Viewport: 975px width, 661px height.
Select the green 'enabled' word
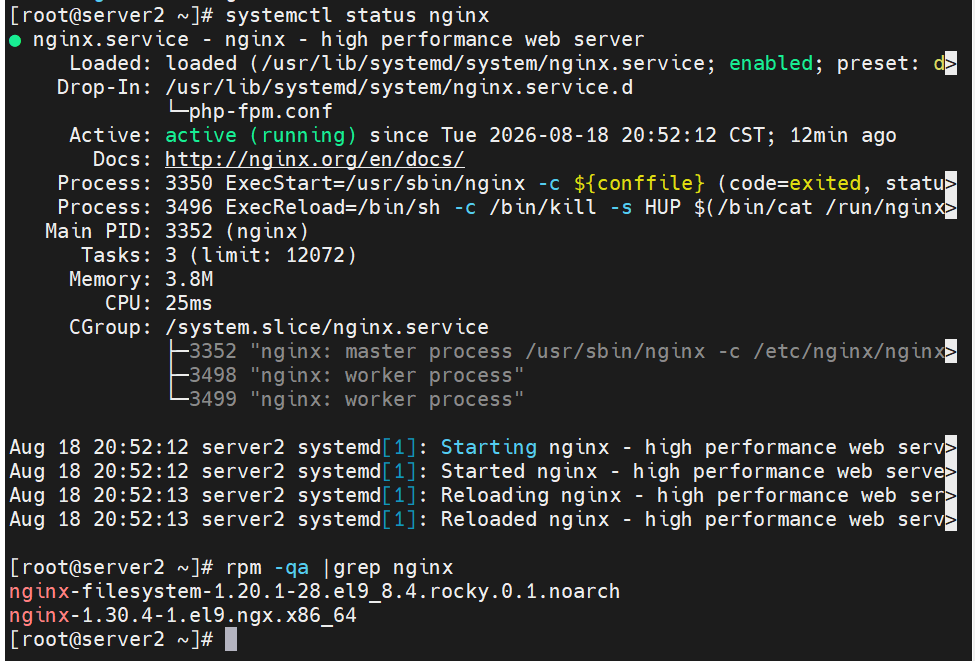(x=770, y=63)
